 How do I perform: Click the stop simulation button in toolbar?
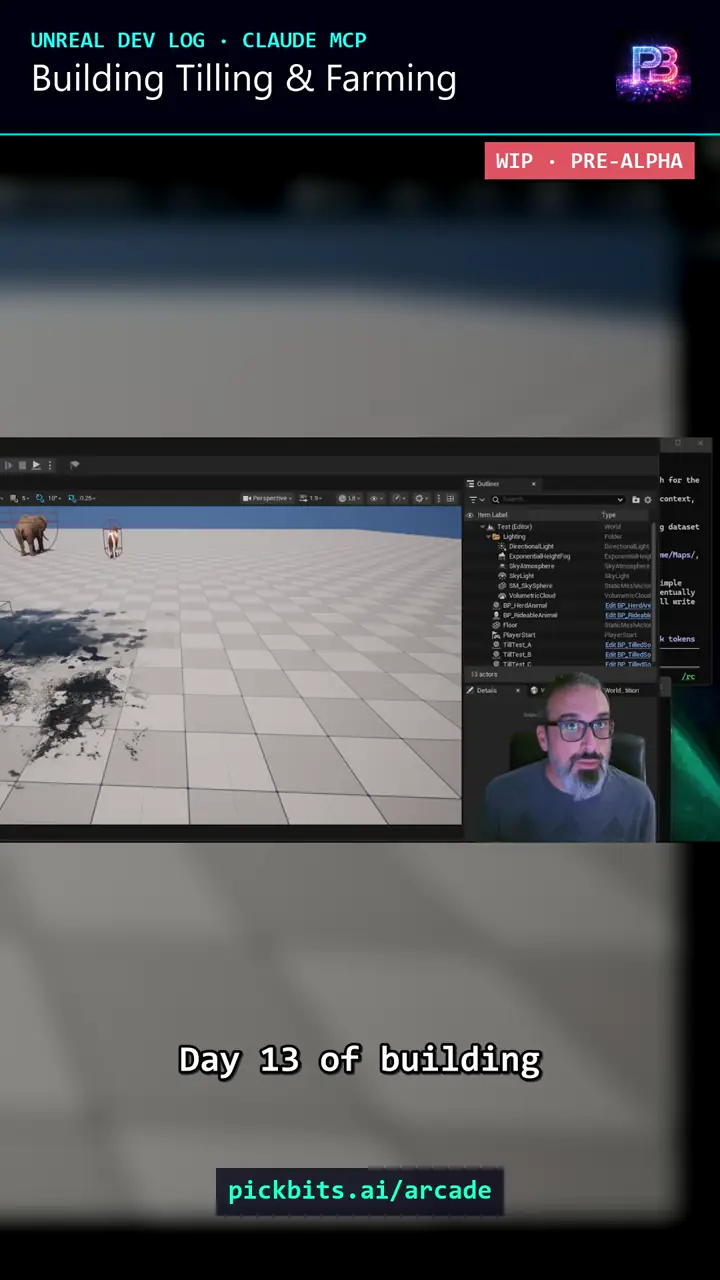[x=22, y=465]
